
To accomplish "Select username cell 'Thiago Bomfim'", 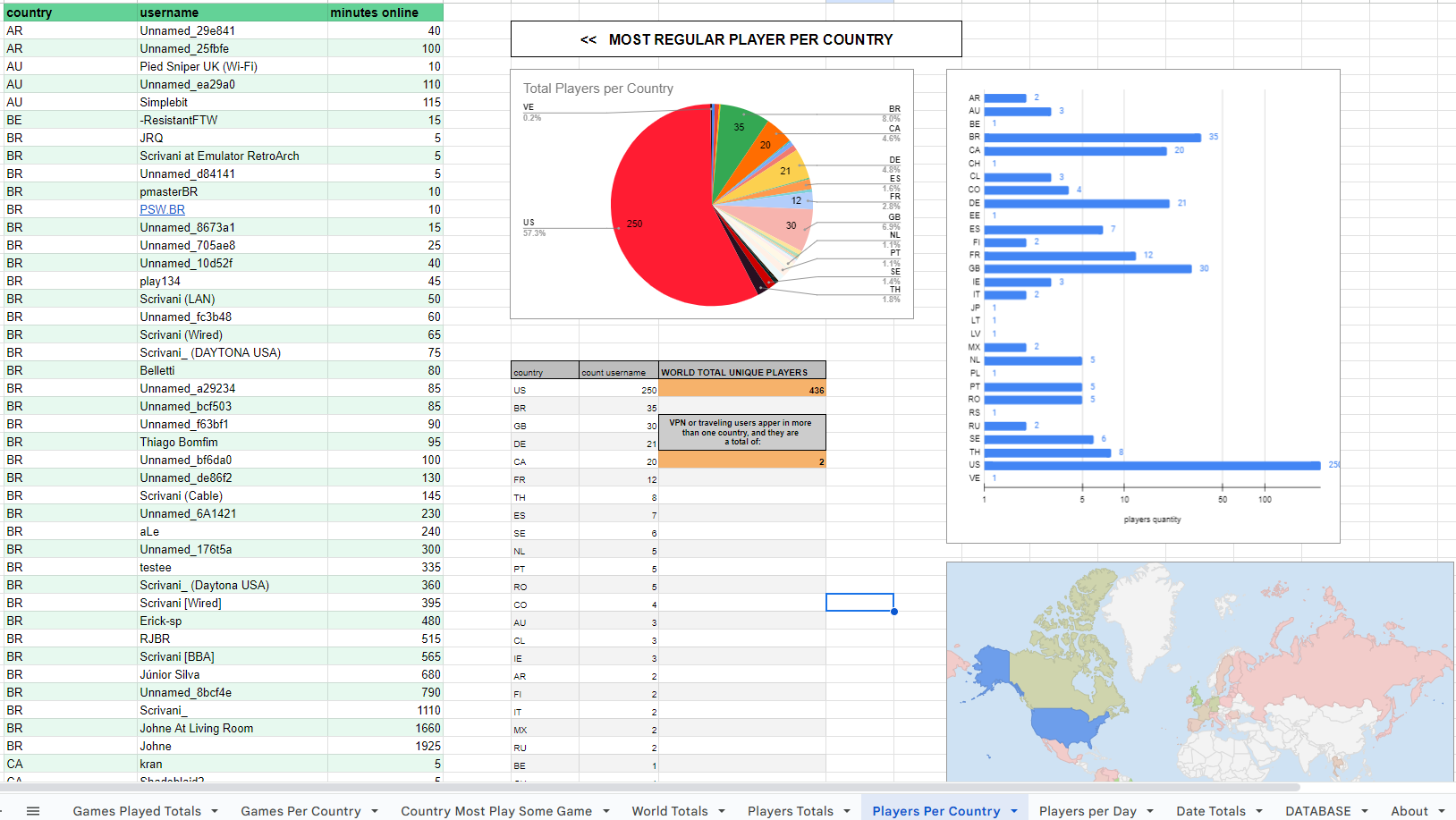I will click(233, 442).
